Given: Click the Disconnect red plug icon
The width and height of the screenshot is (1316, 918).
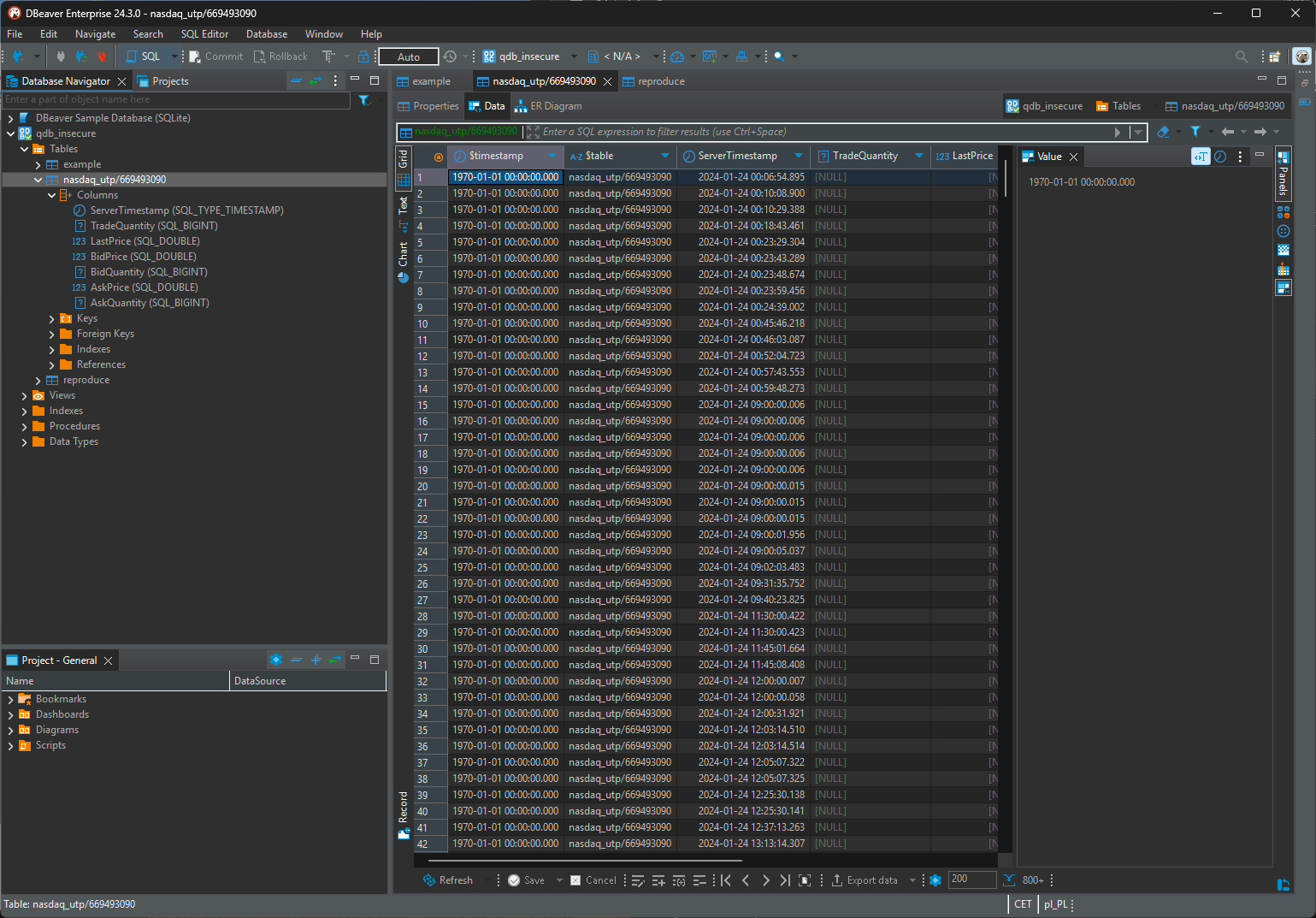Looking at the screenshot, I should coord(102,56).
